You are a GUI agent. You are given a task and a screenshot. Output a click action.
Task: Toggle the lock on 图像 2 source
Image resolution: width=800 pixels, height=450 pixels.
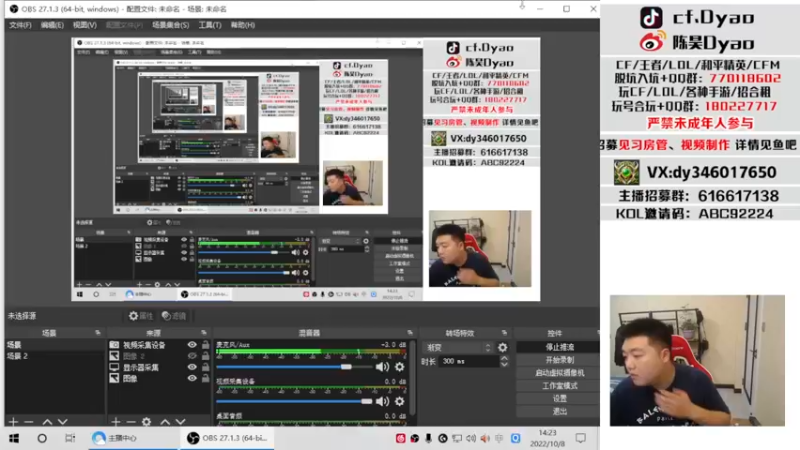click(205, 356)
